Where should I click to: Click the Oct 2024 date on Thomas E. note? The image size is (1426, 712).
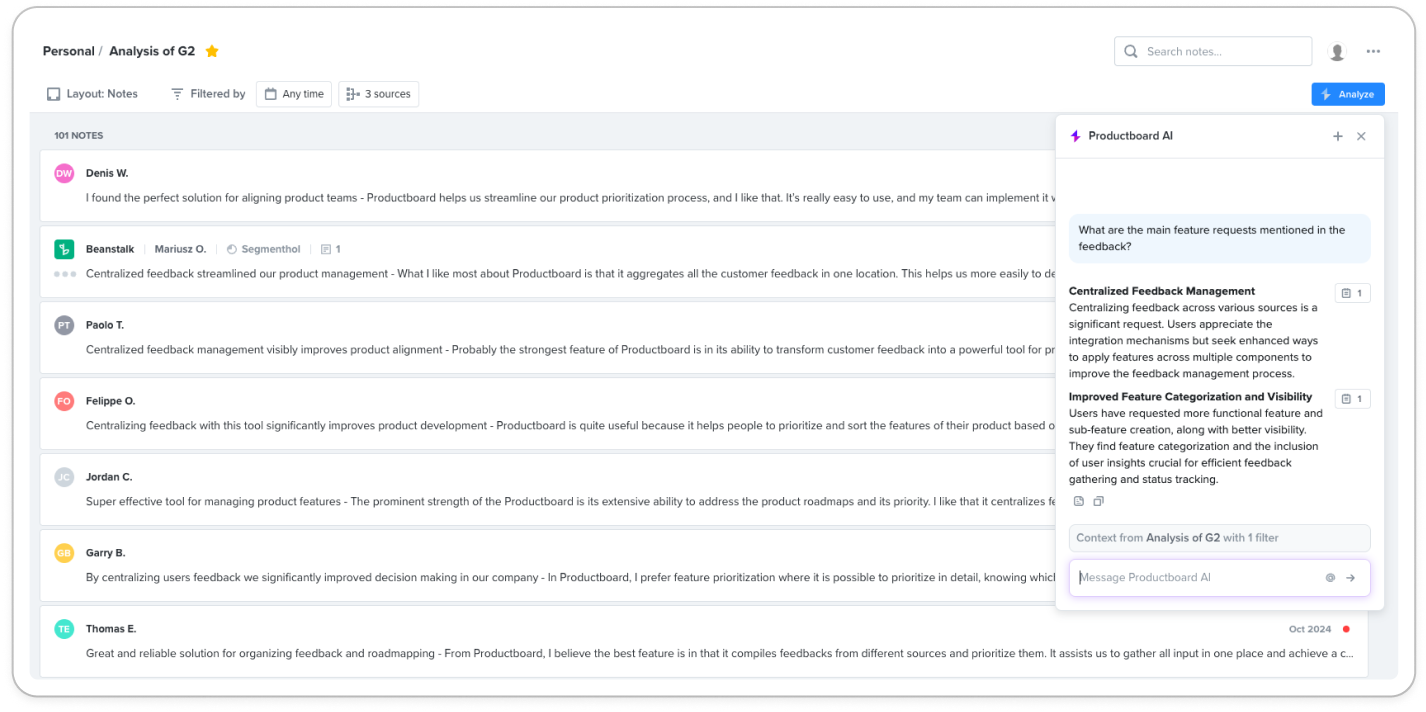1310,629
